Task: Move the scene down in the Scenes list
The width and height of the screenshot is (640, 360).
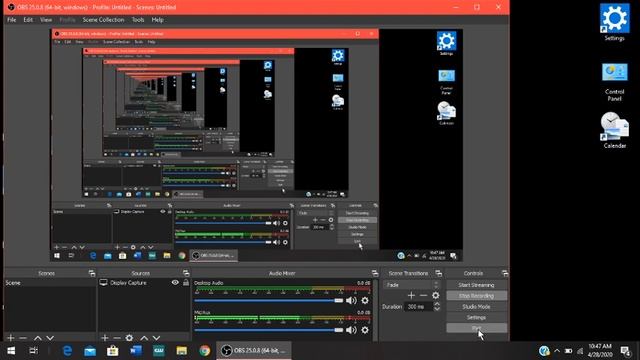Action: (50, 338)
